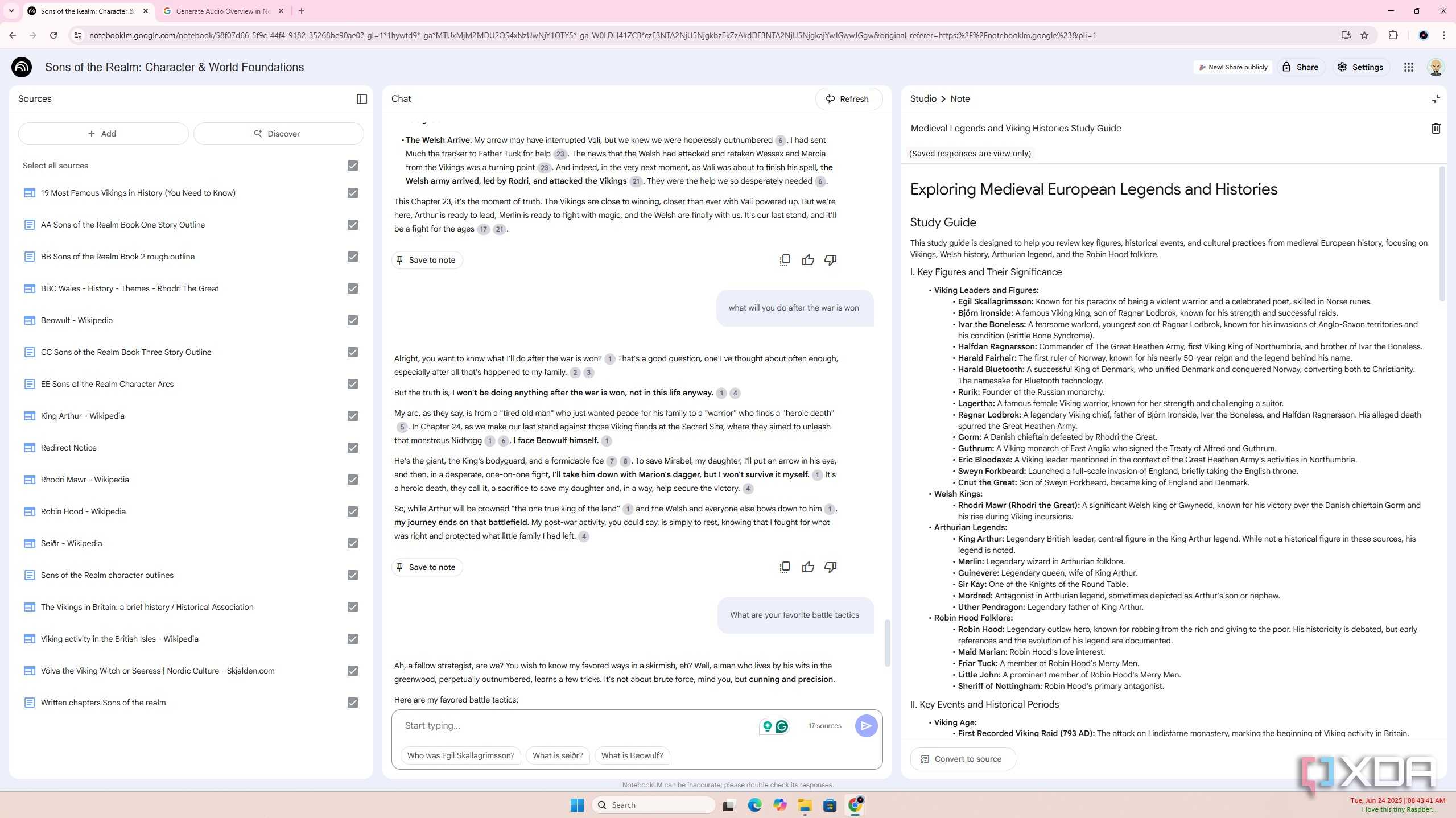Click the Add source button
The width and height of the screenshot is (1456, 818).
tap(103, 134)
